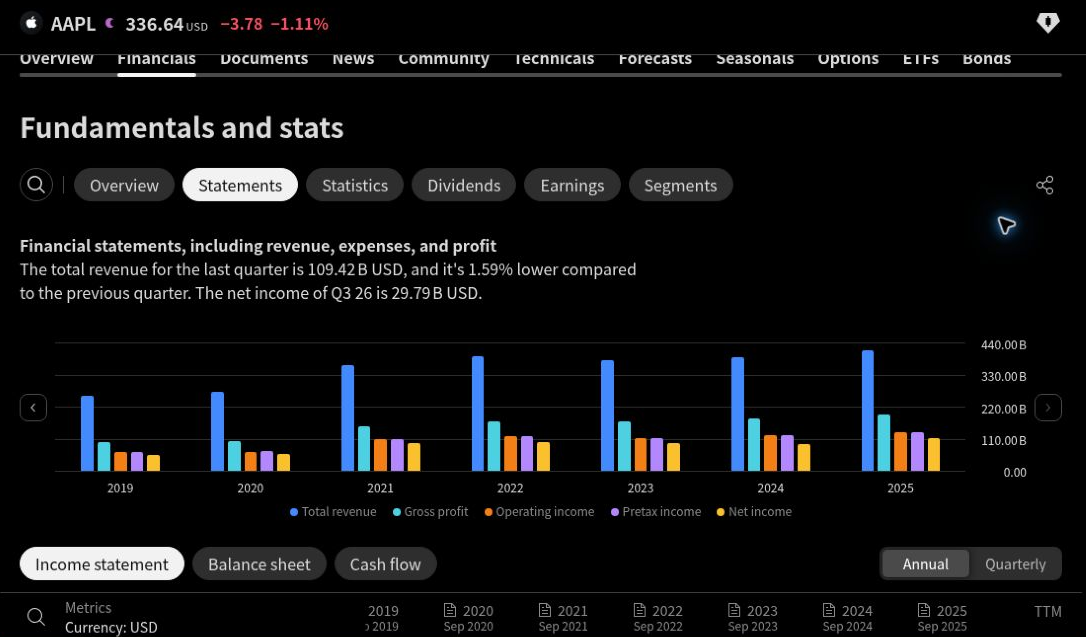The height and width of the screenshot is (637, 1086).
Task: Select the Dividends pill
Action: (x=464, y=185)
